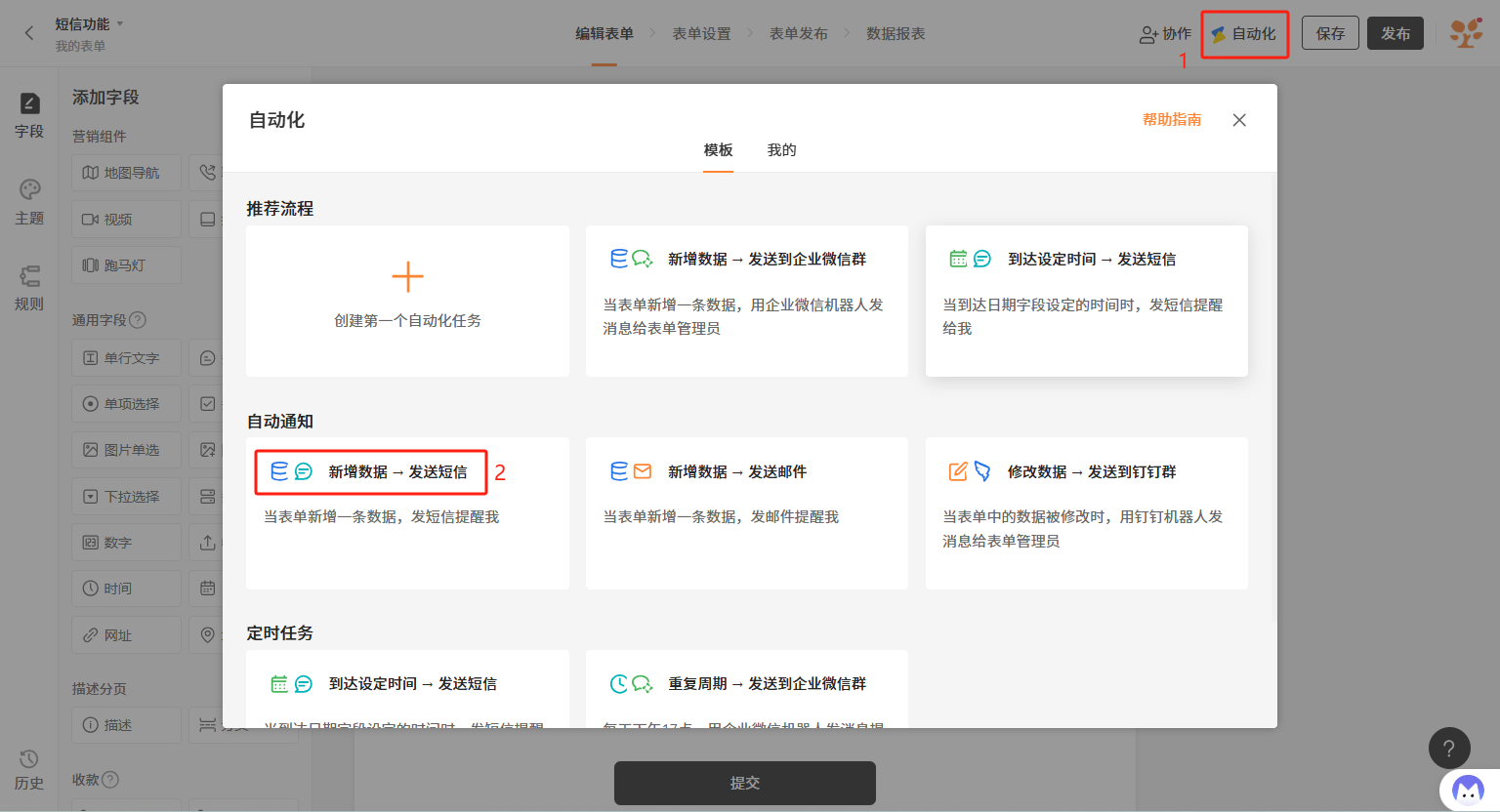
Task: Switch to 数据报表 step tab
Action: tap(896, 33)
